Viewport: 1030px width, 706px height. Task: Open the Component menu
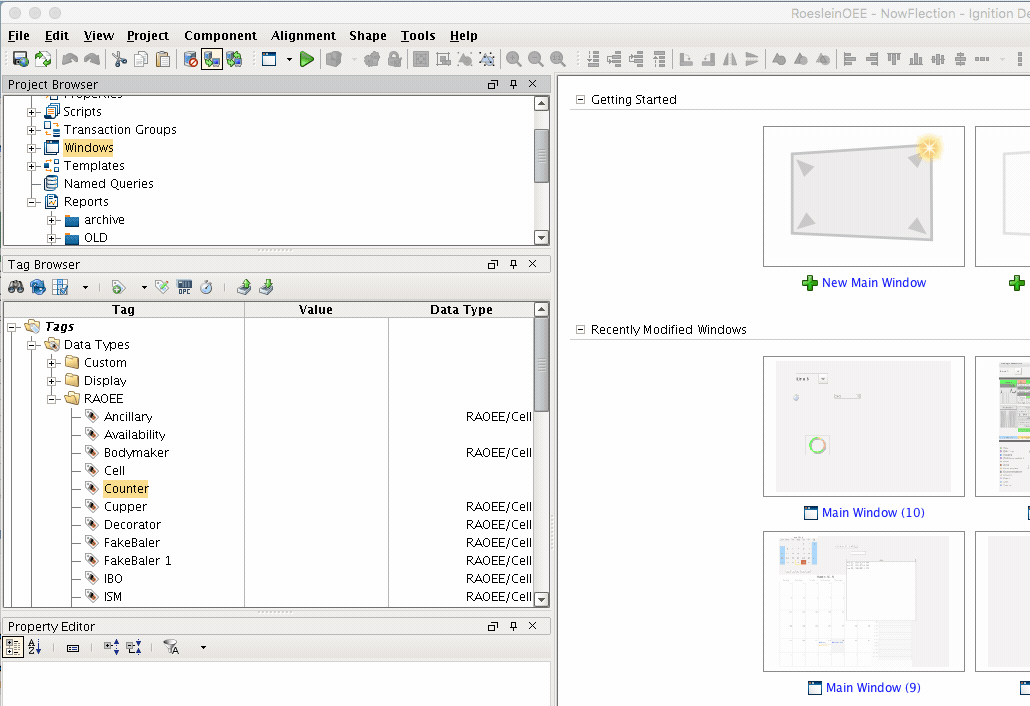220,35
